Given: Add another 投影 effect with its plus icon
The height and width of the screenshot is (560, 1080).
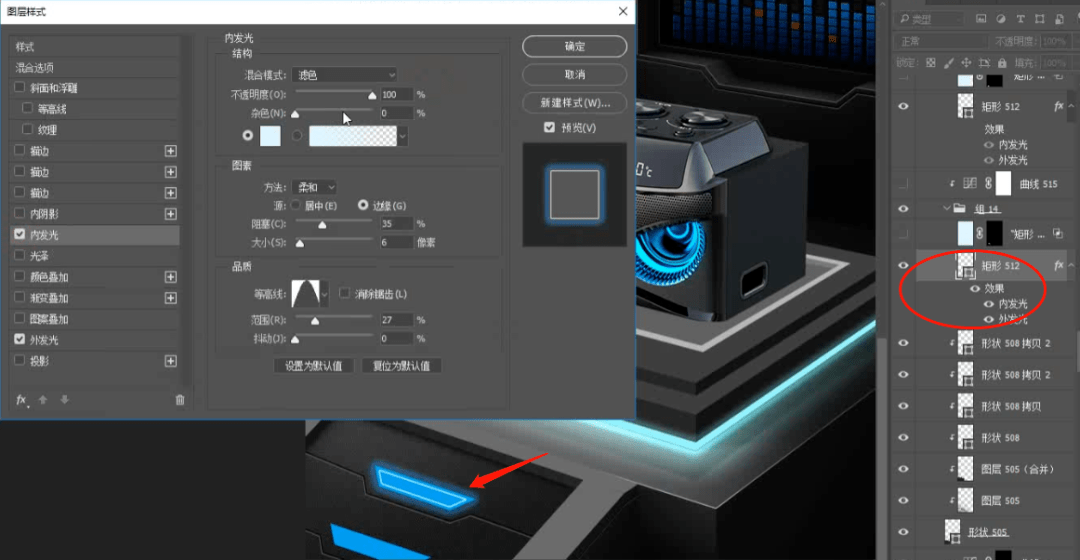Looking at the screenshot, I should coord(171,361).
